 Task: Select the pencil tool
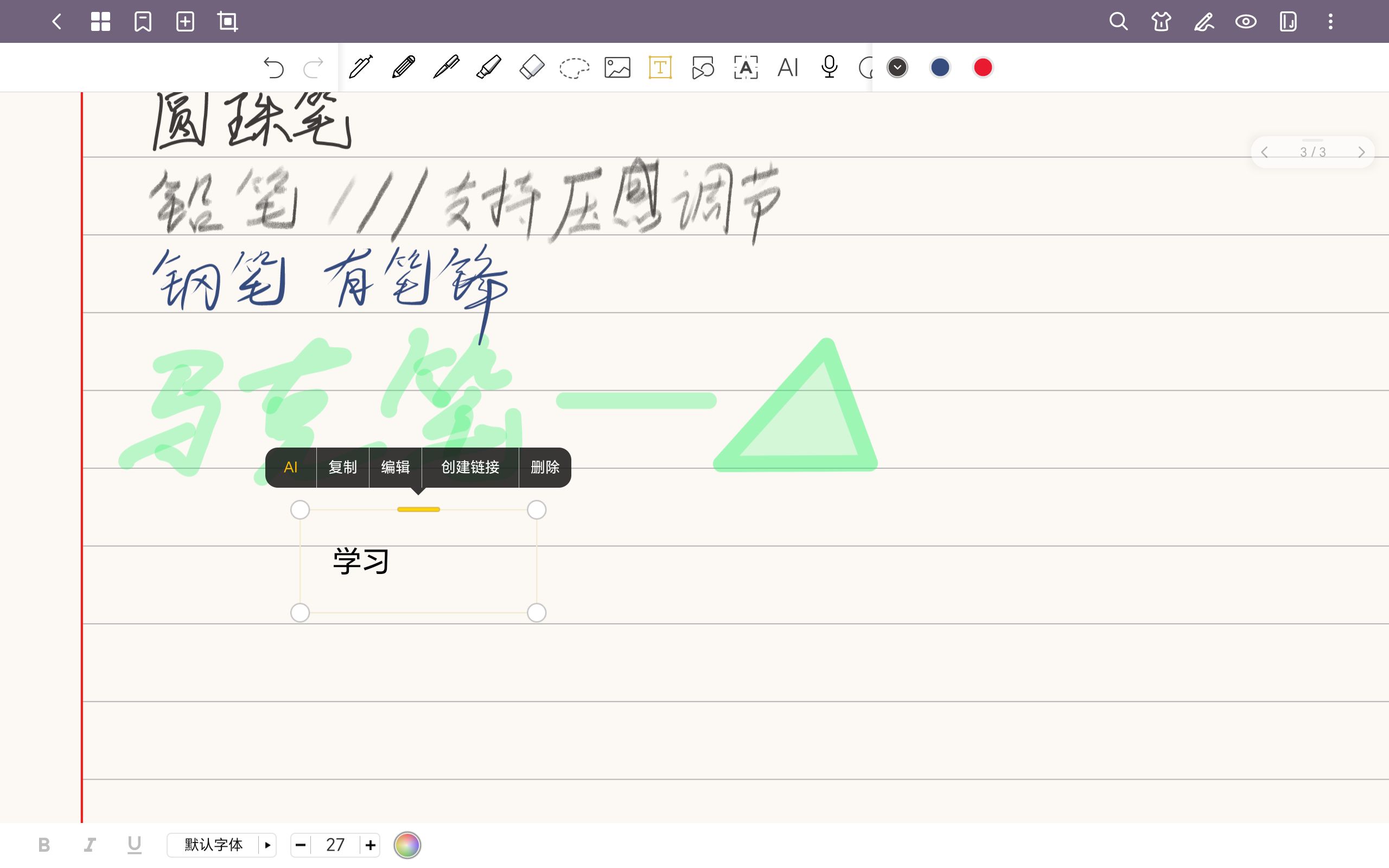(404, 67)
